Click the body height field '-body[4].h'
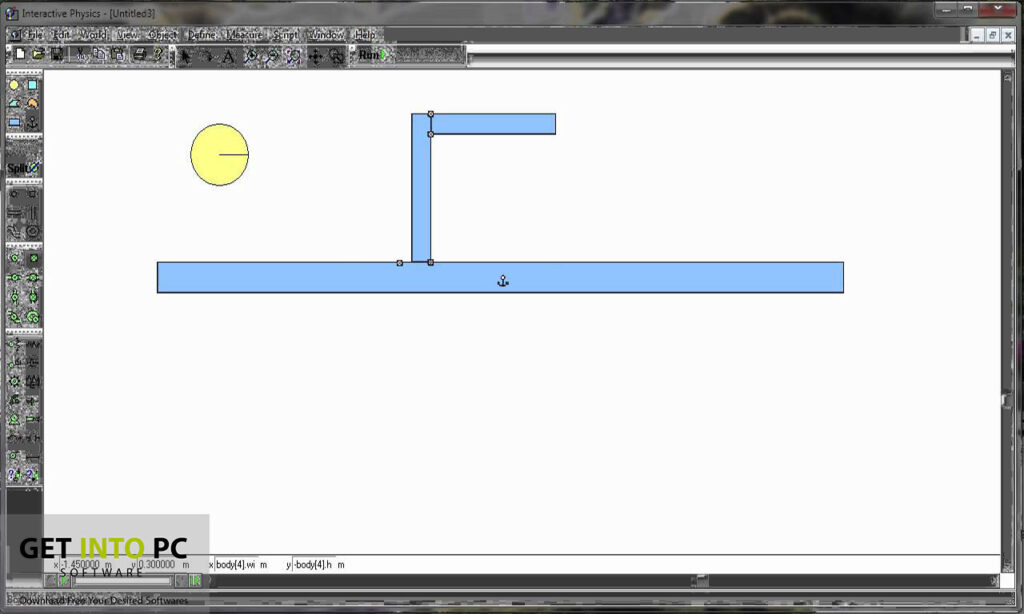This screenshot has width=1024, height=614. pos(314,564)
